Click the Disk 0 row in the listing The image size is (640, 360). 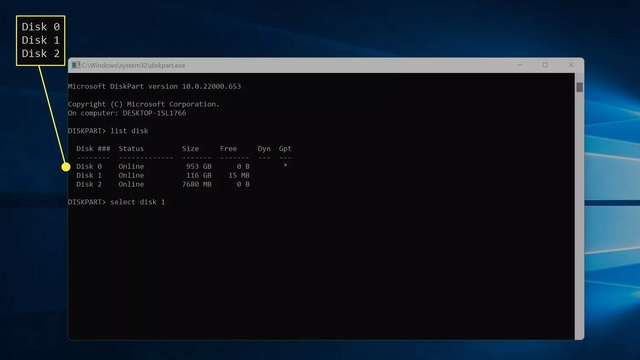pos(184,166)
